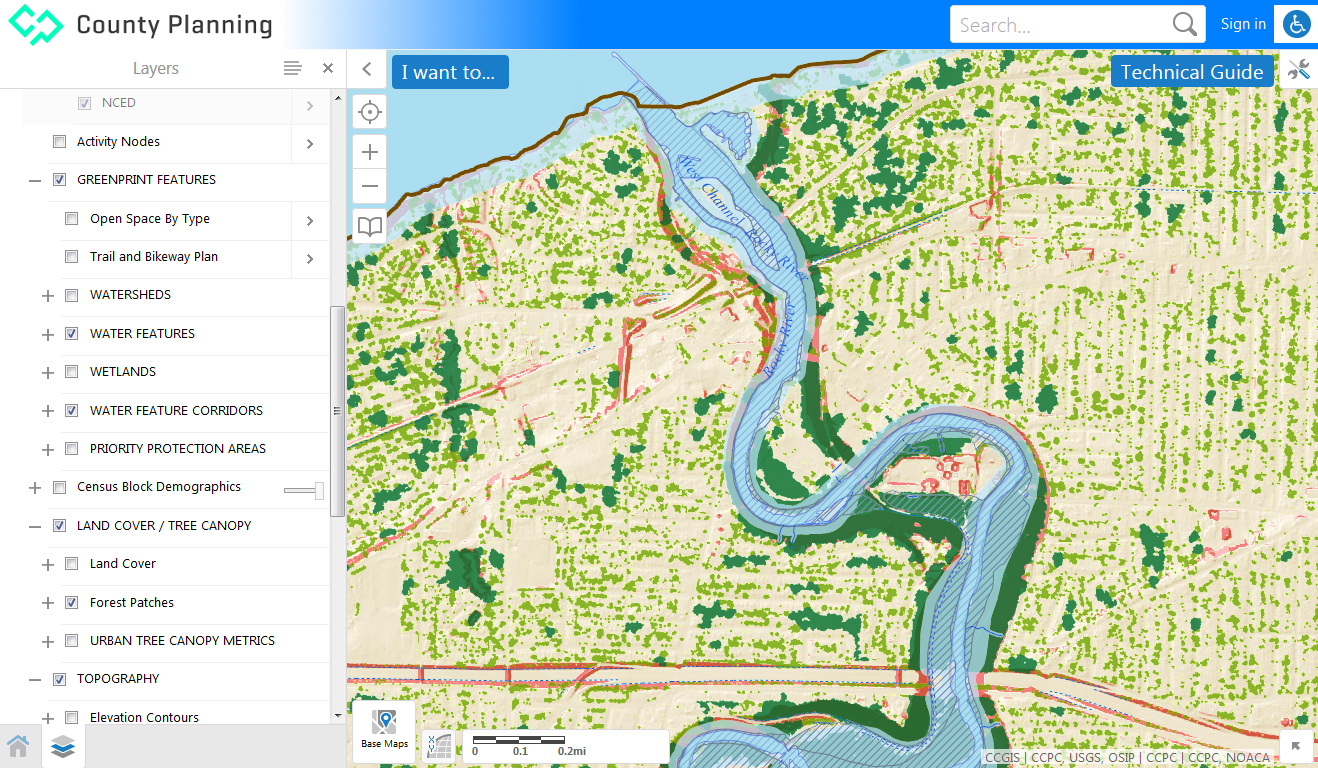
Task: Enable the Wetlands layer checkbox
Action: coord(72,372)
